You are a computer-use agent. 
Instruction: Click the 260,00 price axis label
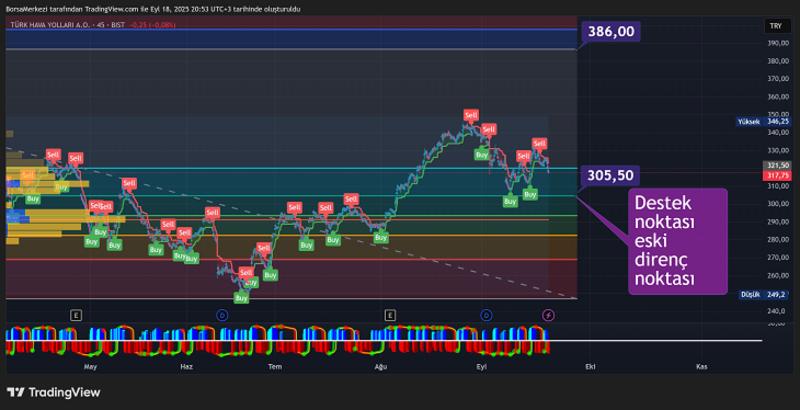tap(778, 275)
